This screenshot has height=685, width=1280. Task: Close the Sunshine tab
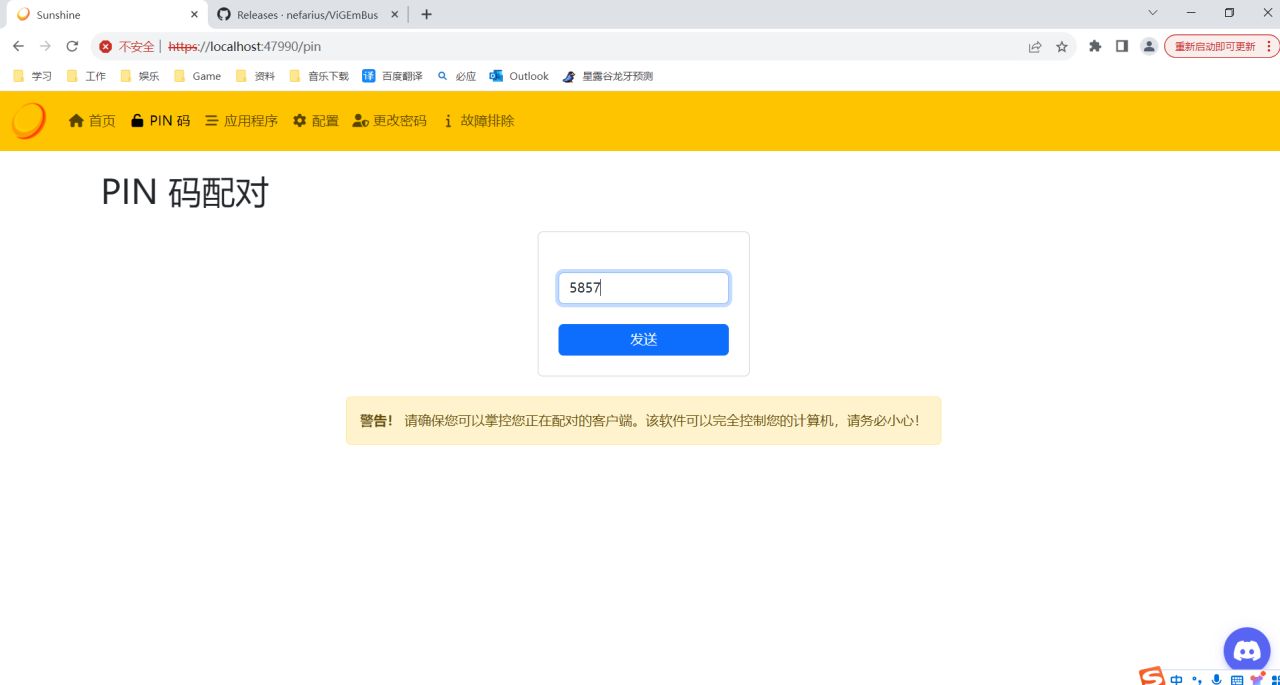click(x=194, y=15)
